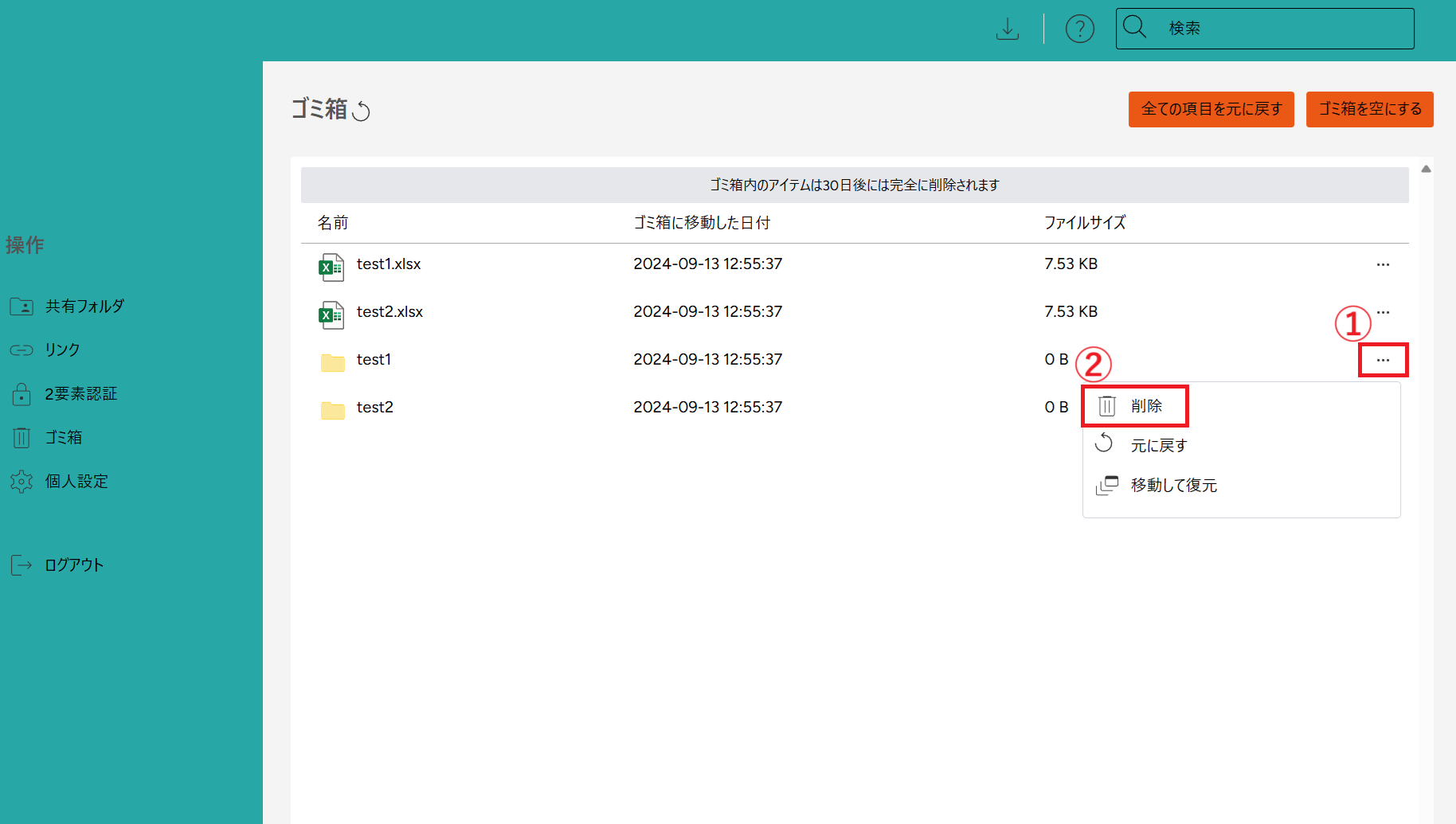Click trash can icon in sidebar
This screenshot has height=824, width=1456.
[x=22, y=437]
